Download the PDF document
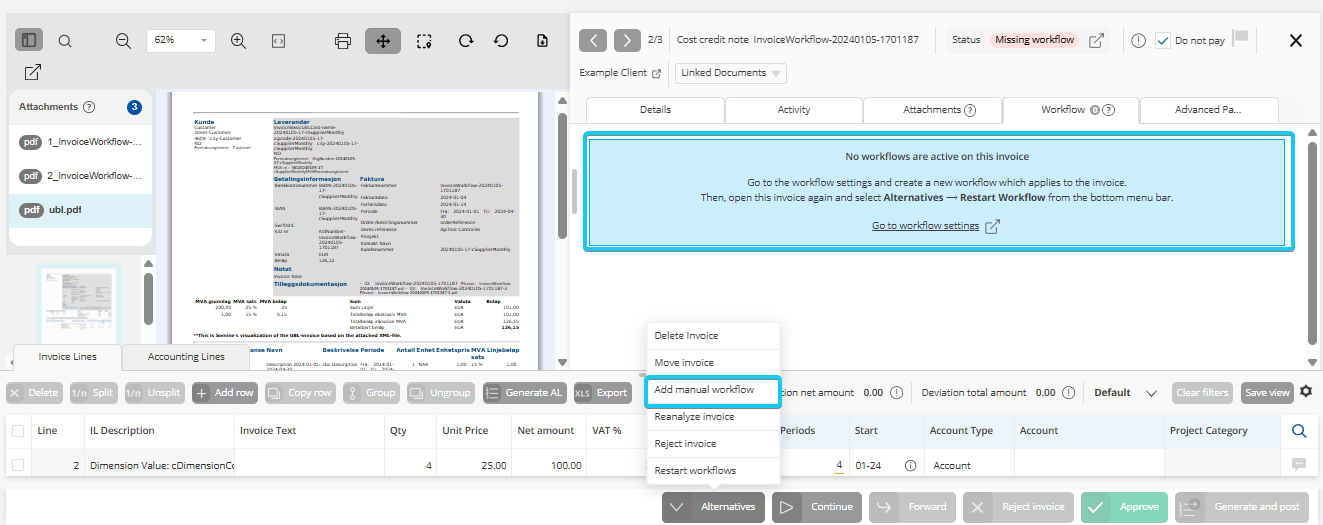The image size is (1323, 525). point(542,41)
